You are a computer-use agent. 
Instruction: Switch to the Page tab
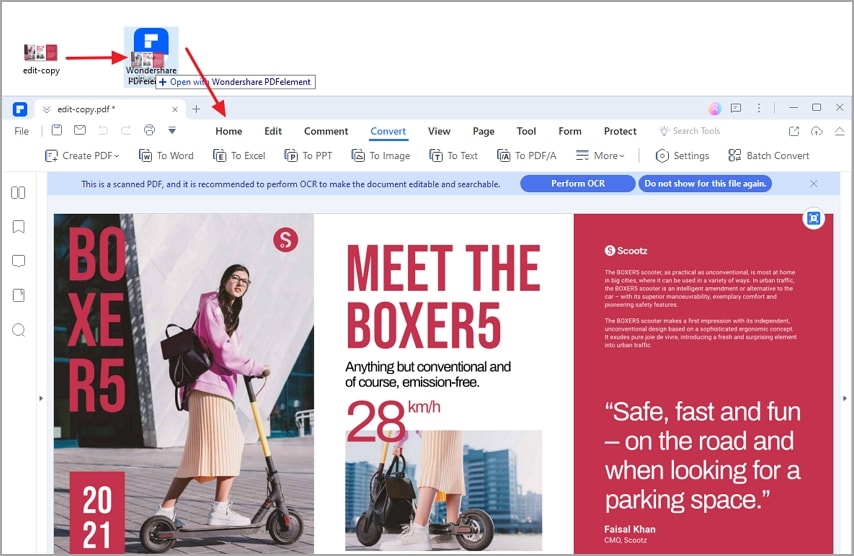pyautogui.click(x=484, y=131)
